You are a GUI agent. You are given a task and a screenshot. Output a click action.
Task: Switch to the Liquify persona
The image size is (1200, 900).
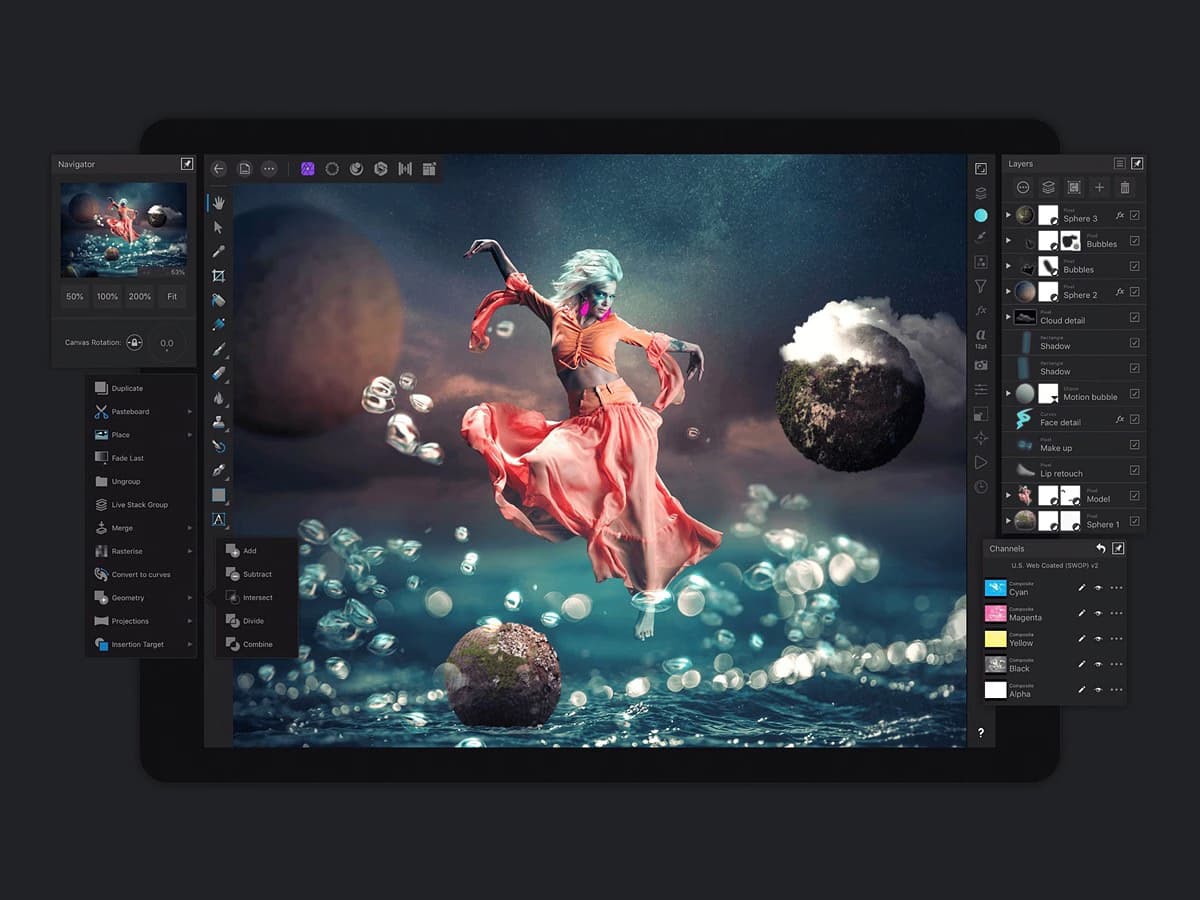click(x=356, y=168)
